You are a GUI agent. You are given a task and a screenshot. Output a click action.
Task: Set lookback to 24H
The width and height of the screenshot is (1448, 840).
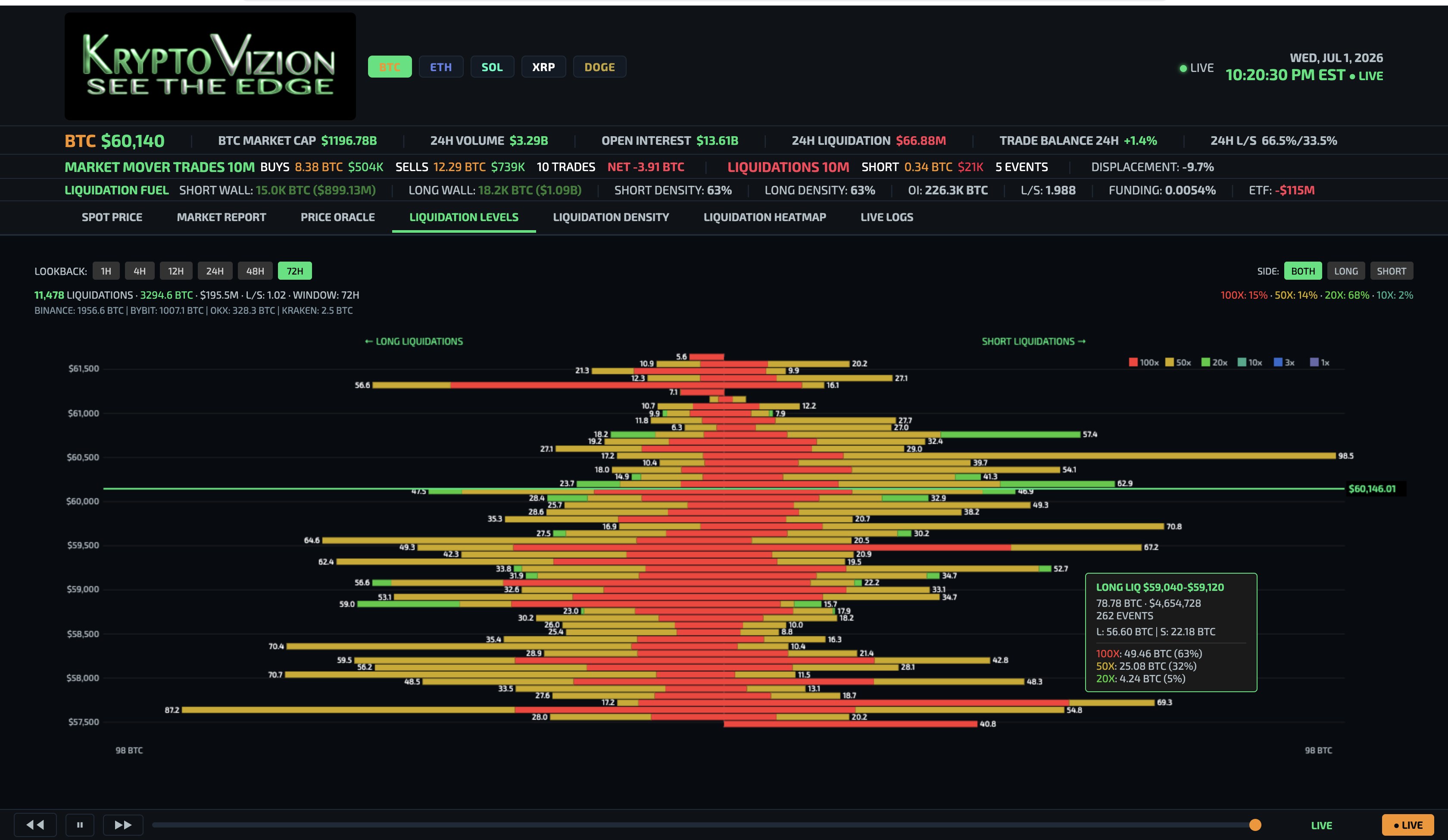[215, 271]
